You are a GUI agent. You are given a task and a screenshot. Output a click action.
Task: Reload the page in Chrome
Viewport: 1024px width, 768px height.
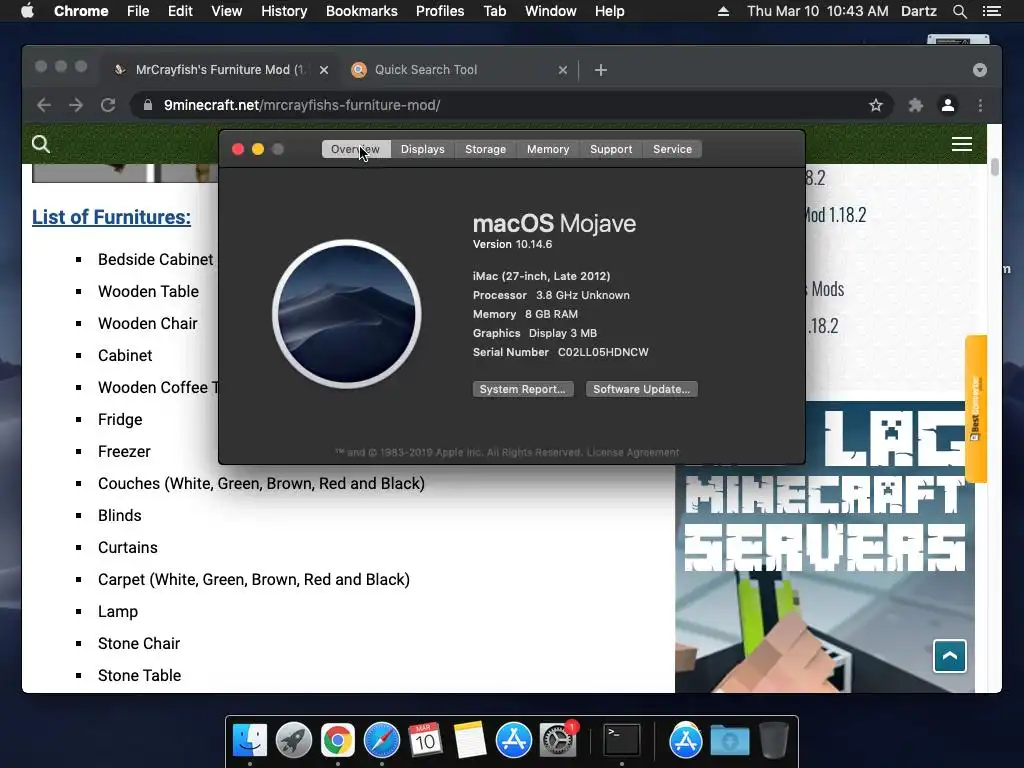(x=108, y=105)
